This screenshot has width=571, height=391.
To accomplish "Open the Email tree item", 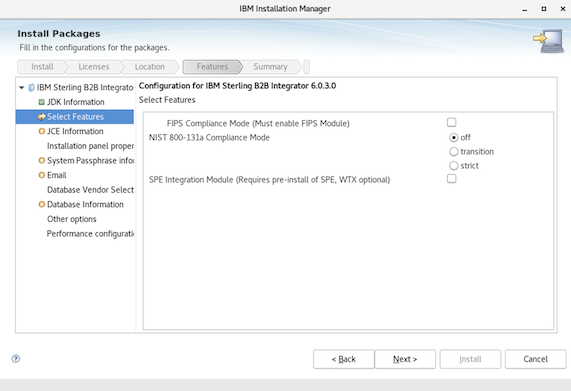I will coord(57,175).
